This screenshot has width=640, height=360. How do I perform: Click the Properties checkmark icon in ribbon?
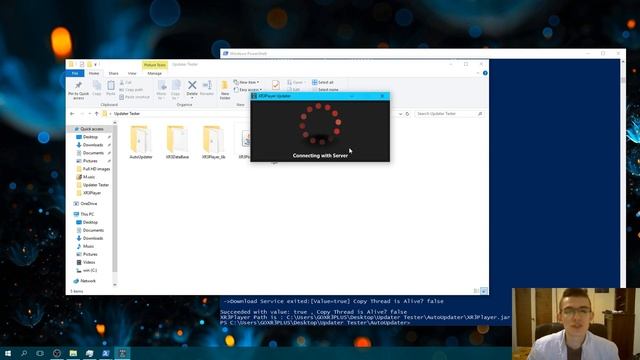click(276, 85)
